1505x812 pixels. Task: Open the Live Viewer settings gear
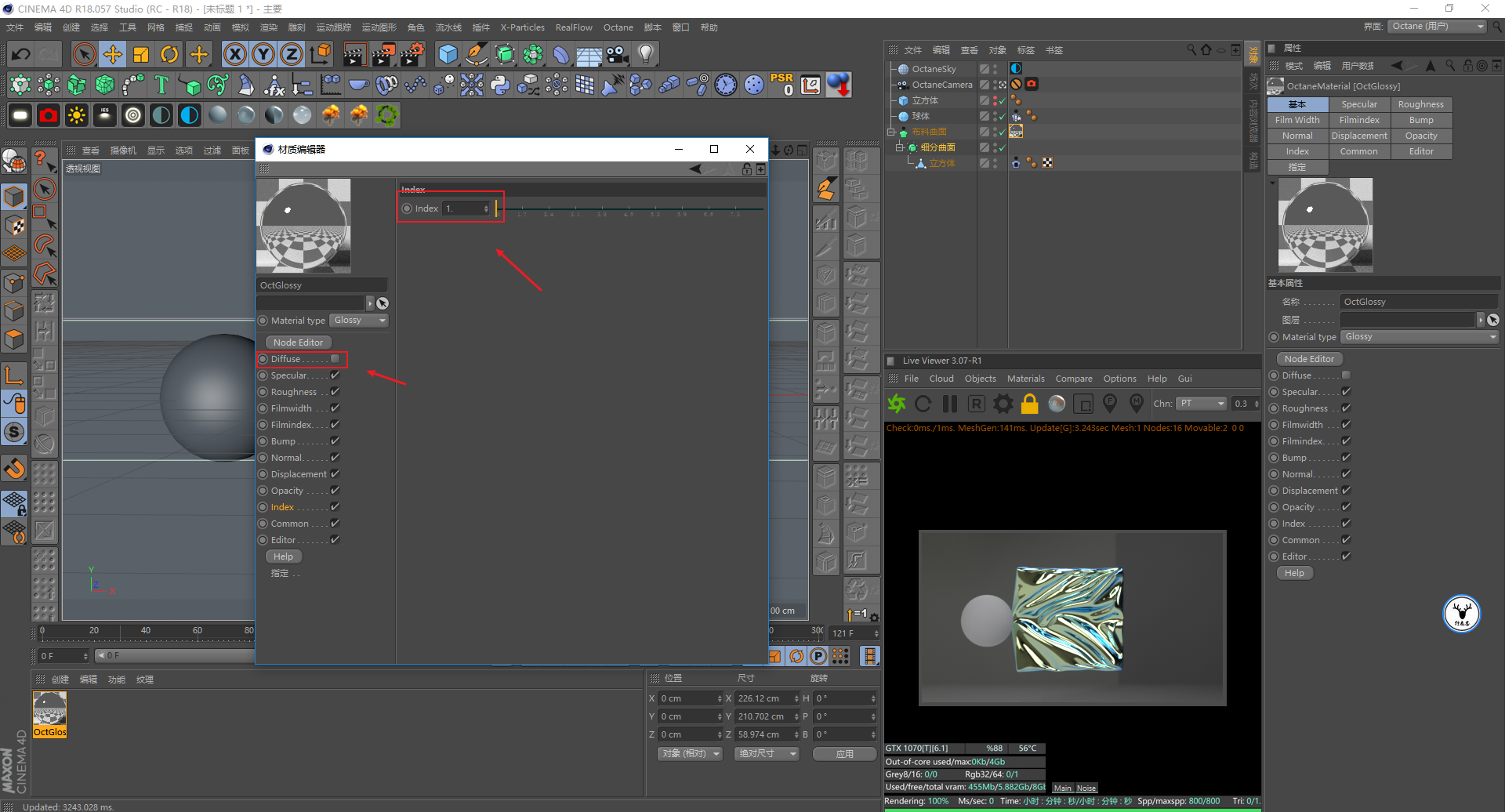tap(1003, 404)
